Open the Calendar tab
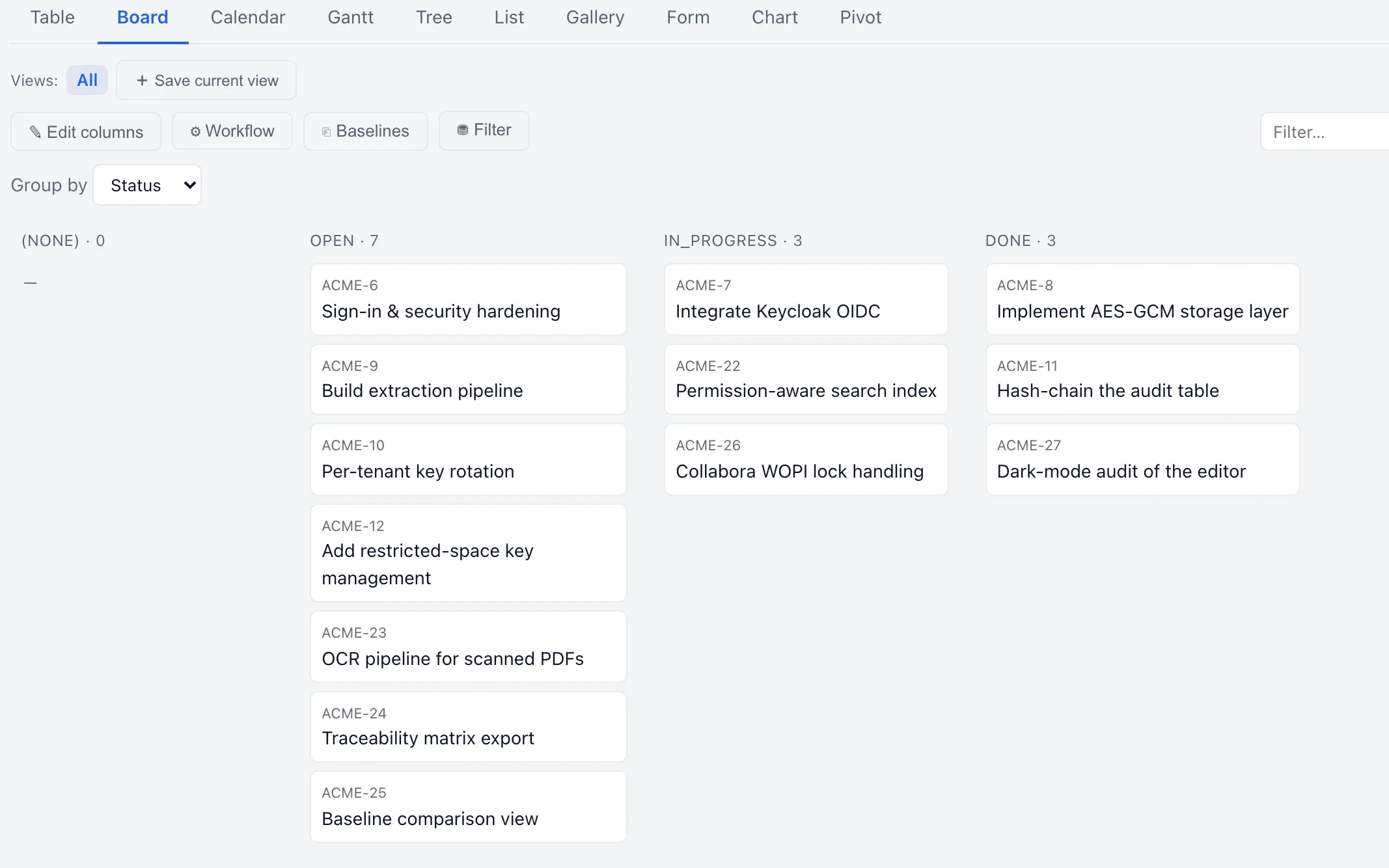Screen dimensions: 1389x868 tap(248, 18)
